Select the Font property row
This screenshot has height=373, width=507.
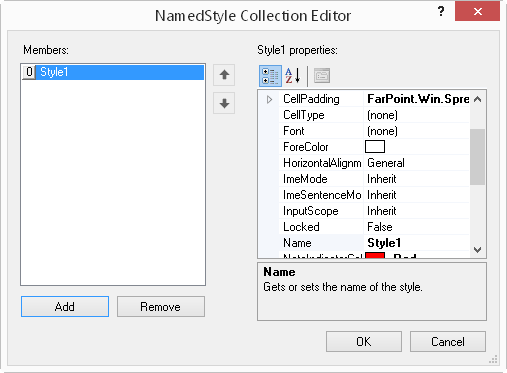374,131
